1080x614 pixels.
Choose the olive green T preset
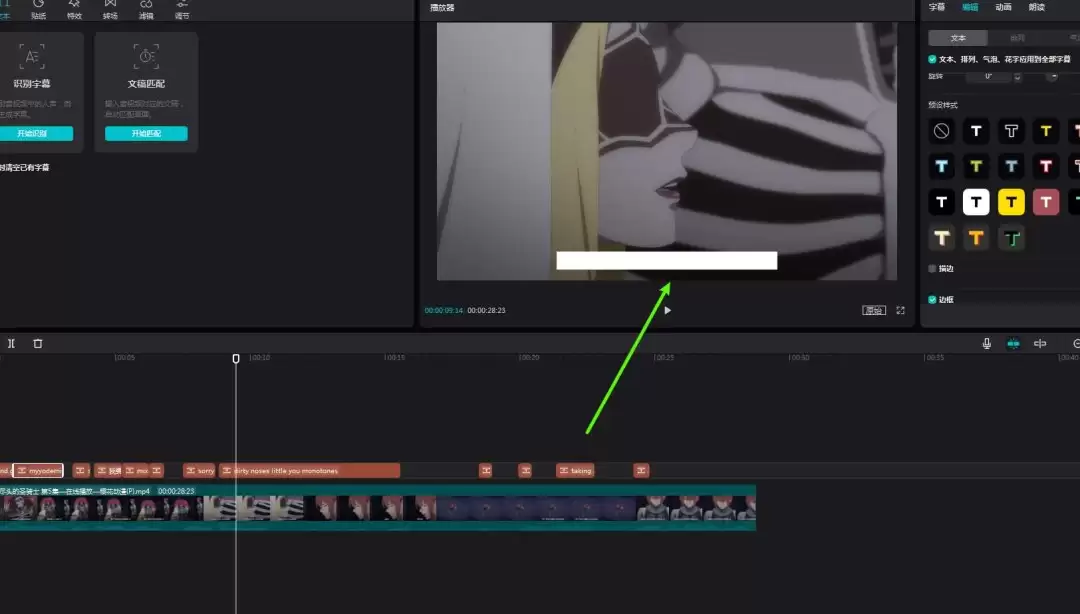(976, 166)
